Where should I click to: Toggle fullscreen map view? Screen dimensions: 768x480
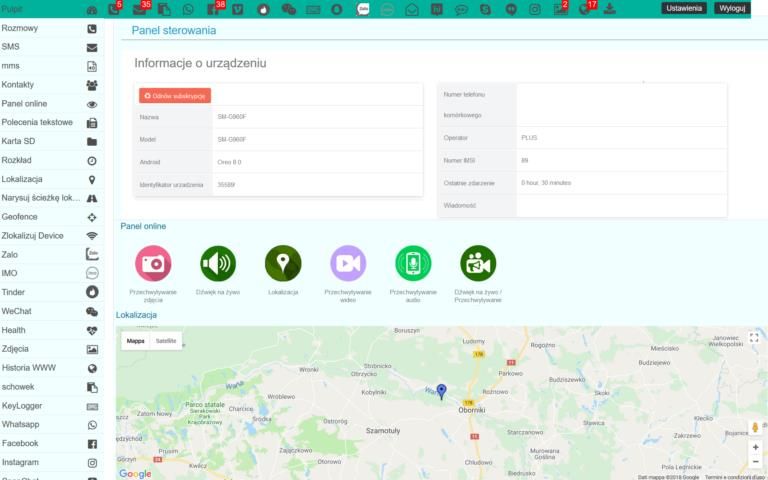pyautogui.click(x=754, y=337)
